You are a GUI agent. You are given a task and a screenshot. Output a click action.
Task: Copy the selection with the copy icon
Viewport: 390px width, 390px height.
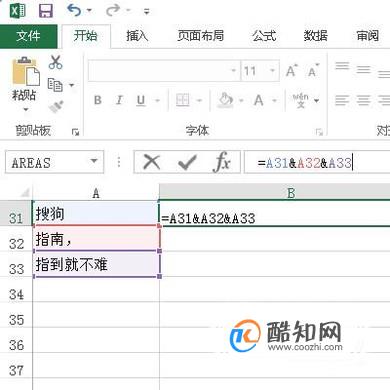[x=55, y=85]
